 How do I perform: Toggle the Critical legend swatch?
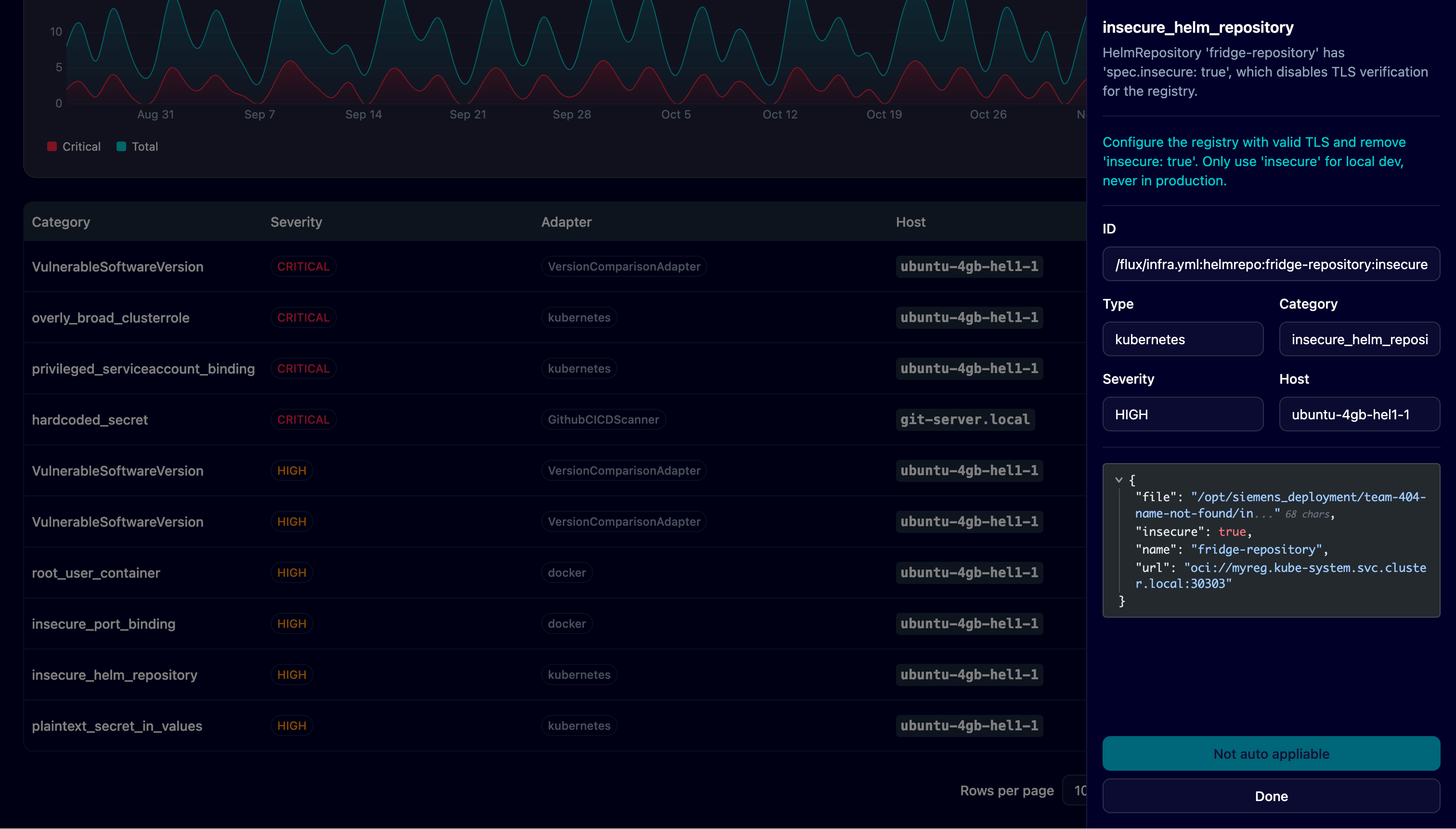tap(52, 146)
